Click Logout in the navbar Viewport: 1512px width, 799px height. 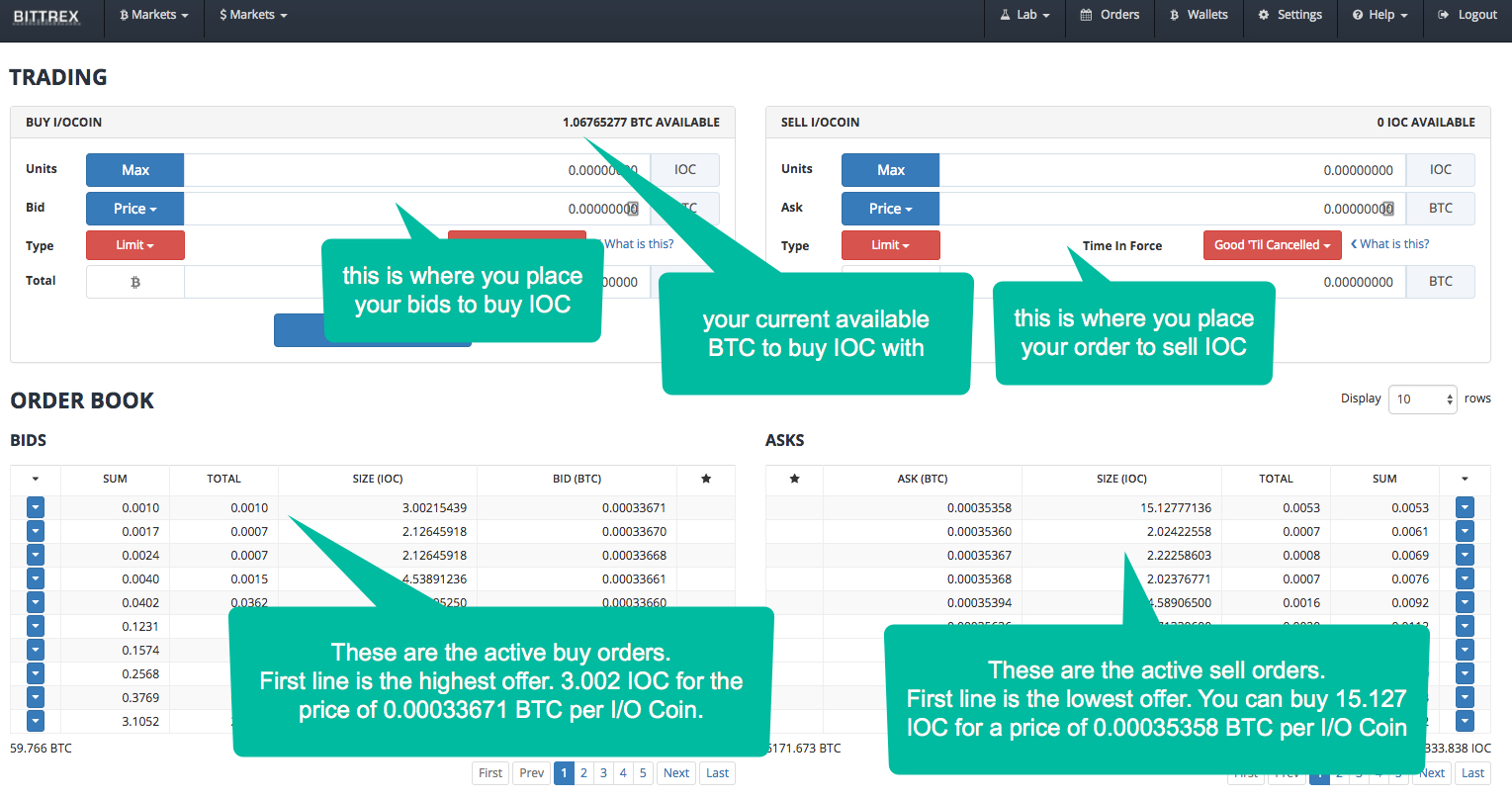pos(1468,15)
